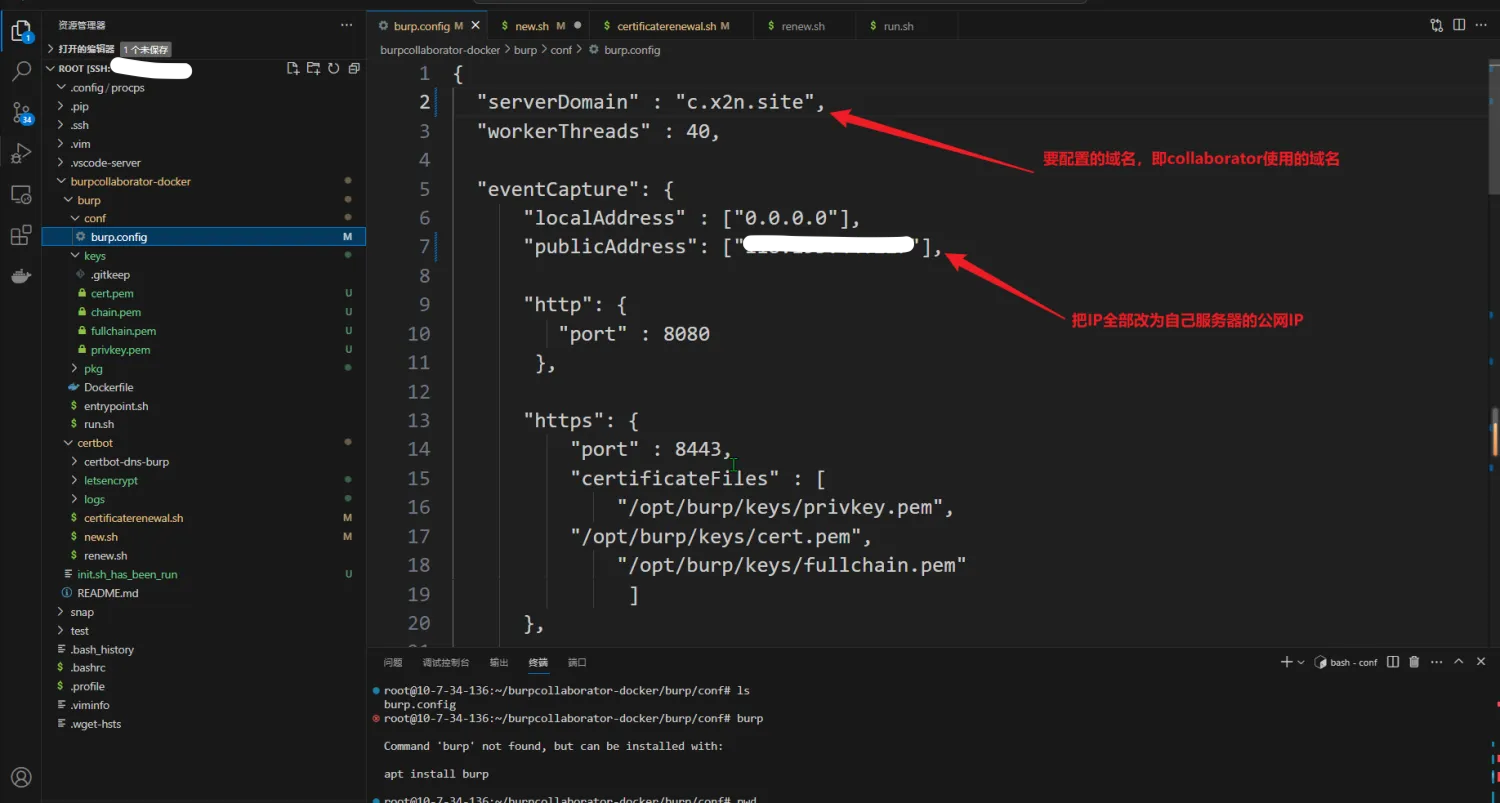Click conf breadcrumb in editor path
1500x803 pixels.
click(561, 49)
